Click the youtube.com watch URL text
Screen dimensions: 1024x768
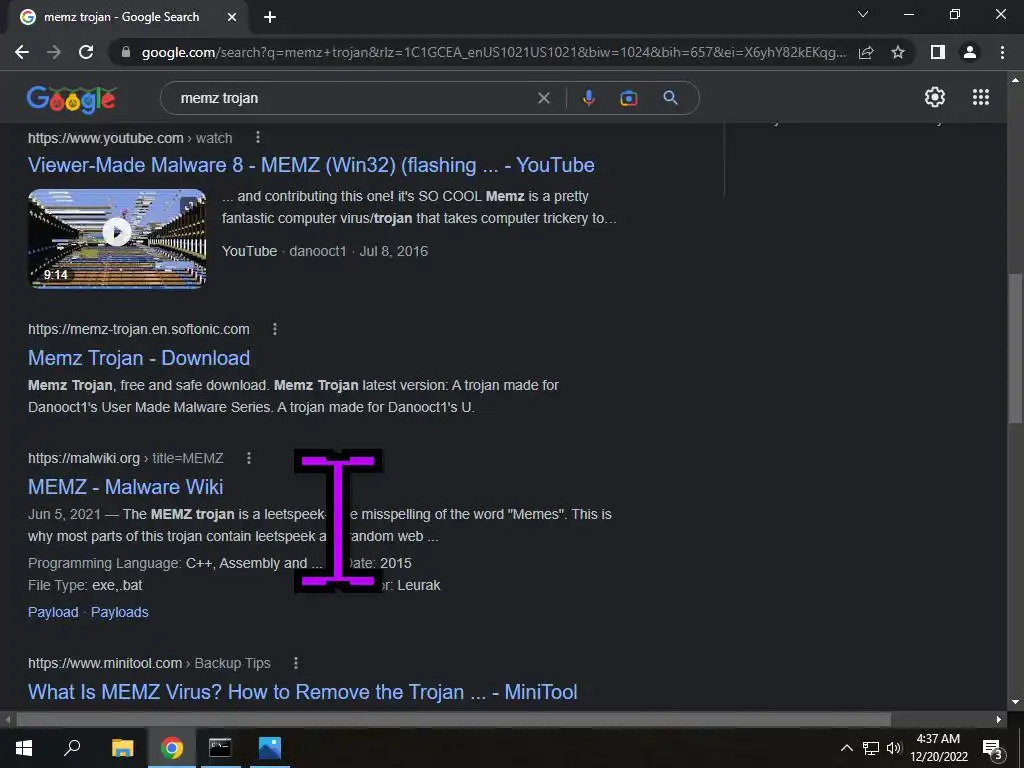(x=130, y=138)
